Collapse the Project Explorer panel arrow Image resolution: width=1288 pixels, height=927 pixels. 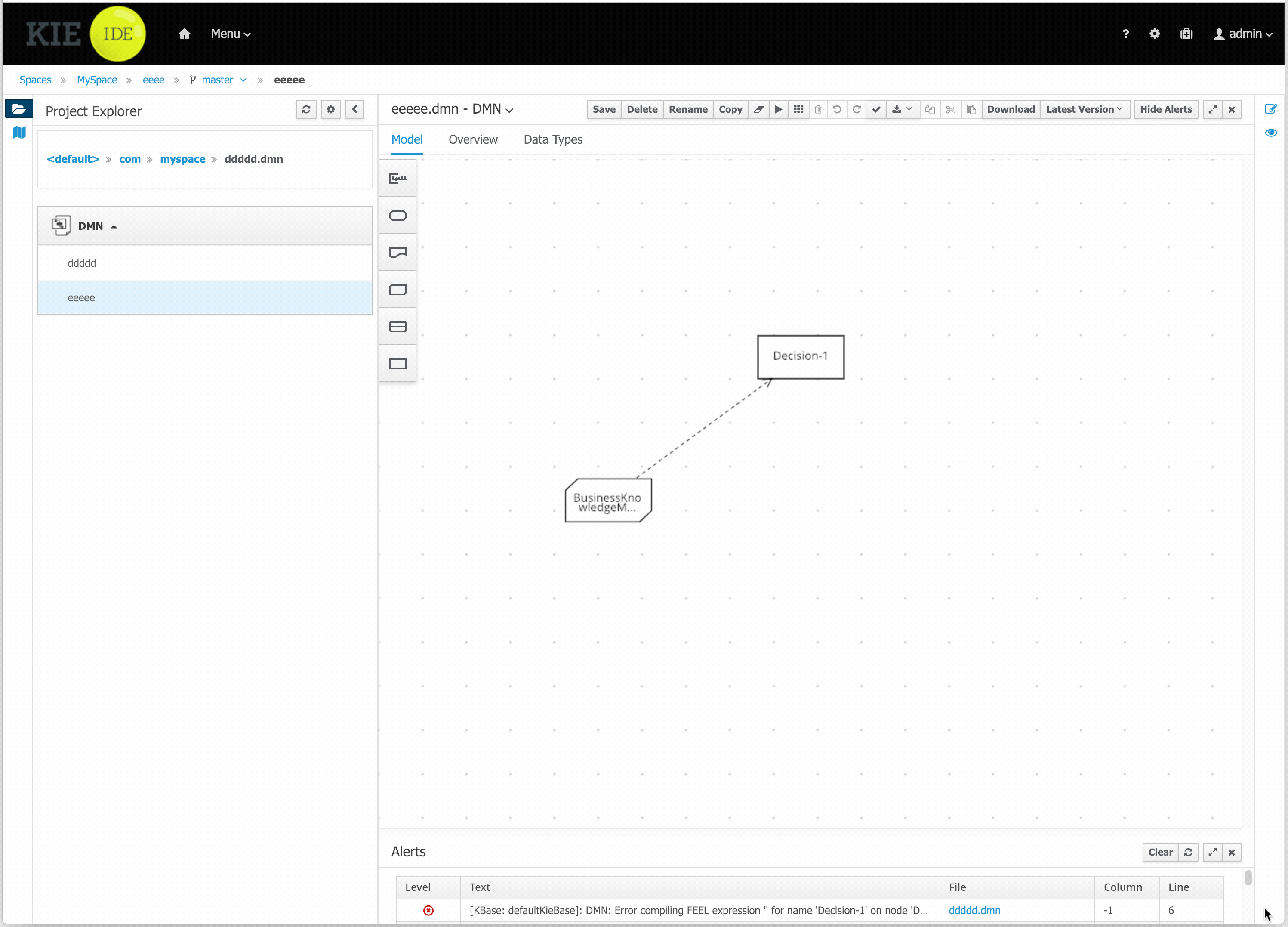[x=354, y=109]
